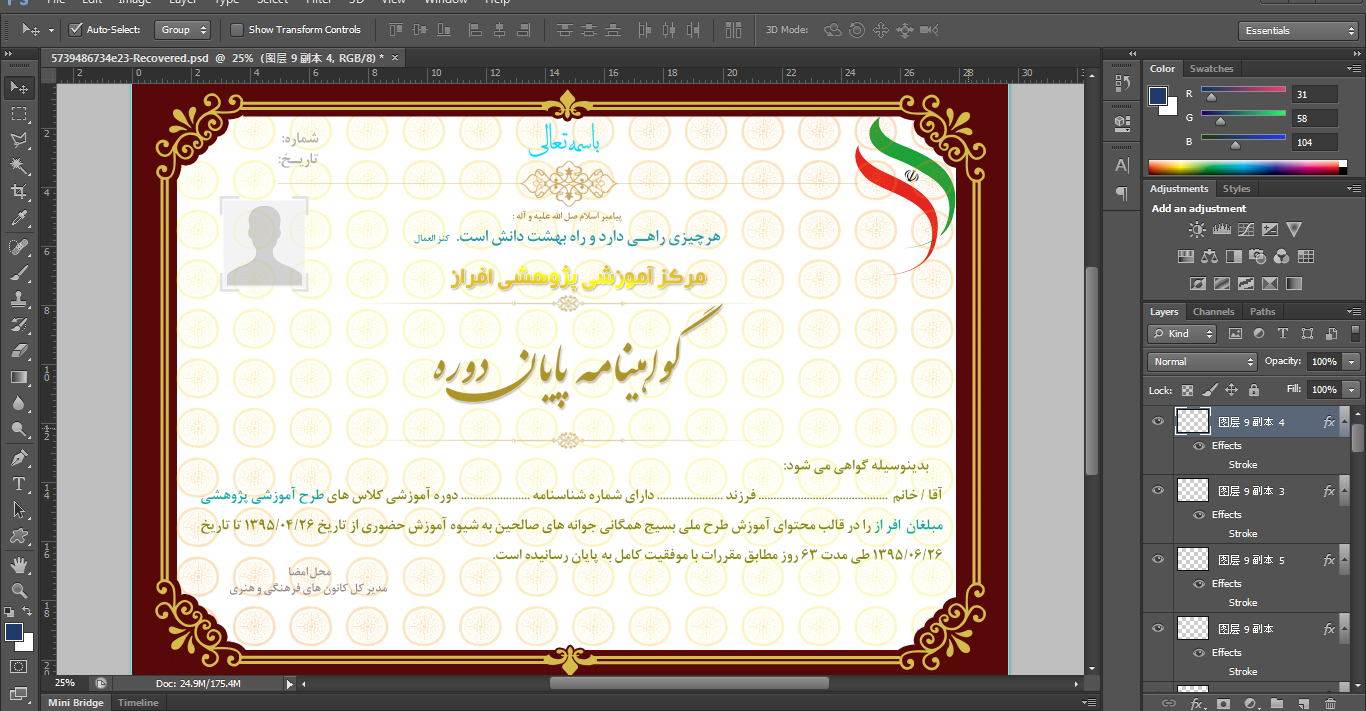The image size is (1366, 711).
Task: Enable Show Transform Controls checkbox
Action: pyautogui.click(x=237, y=30)
